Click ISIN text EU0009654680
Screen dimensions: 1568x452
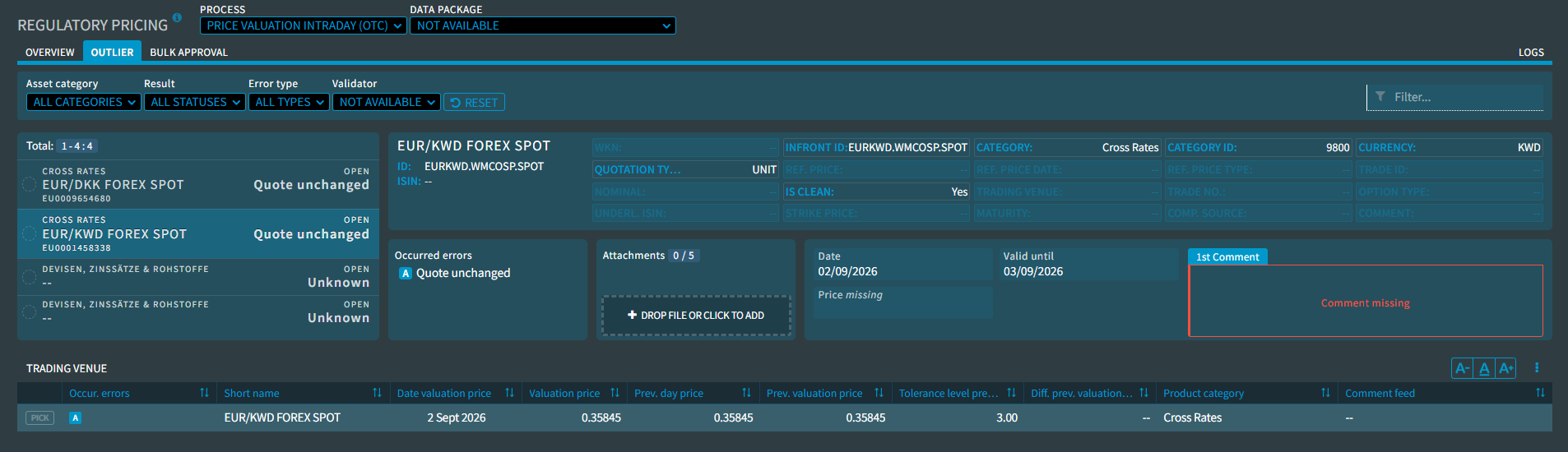[x=77, y=199]
